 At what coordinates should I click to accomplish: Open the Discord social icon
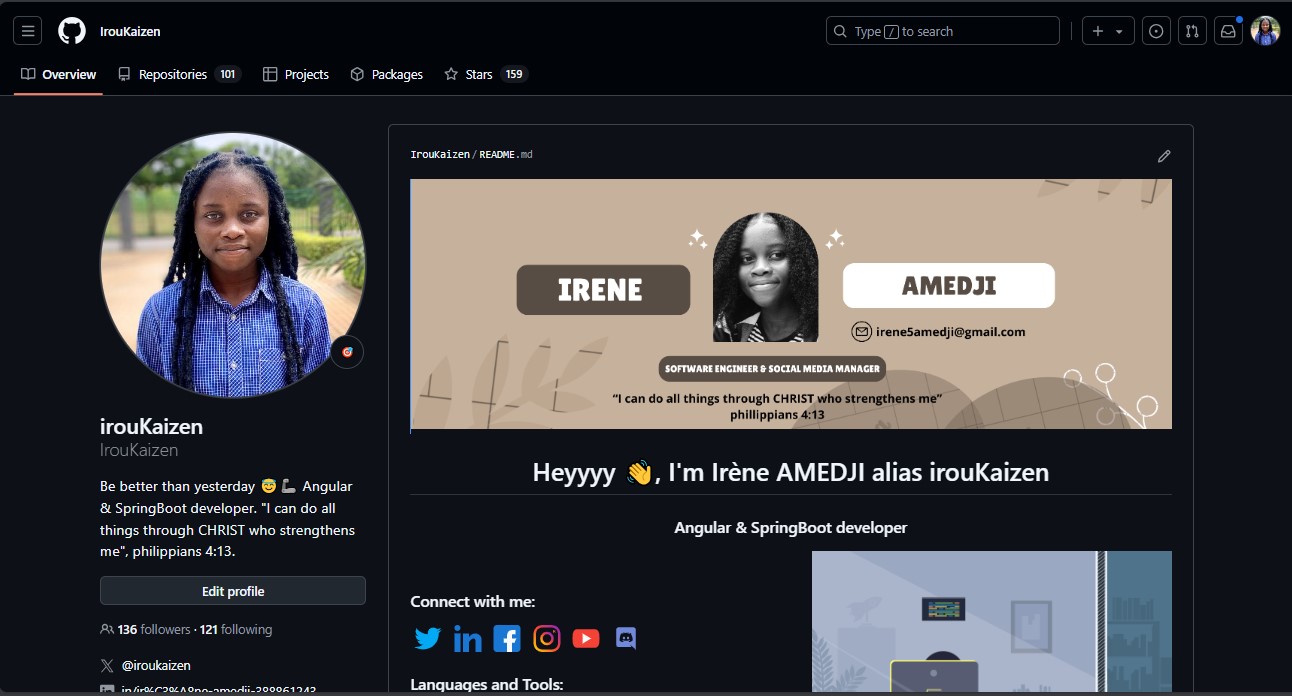coord(626,638)
